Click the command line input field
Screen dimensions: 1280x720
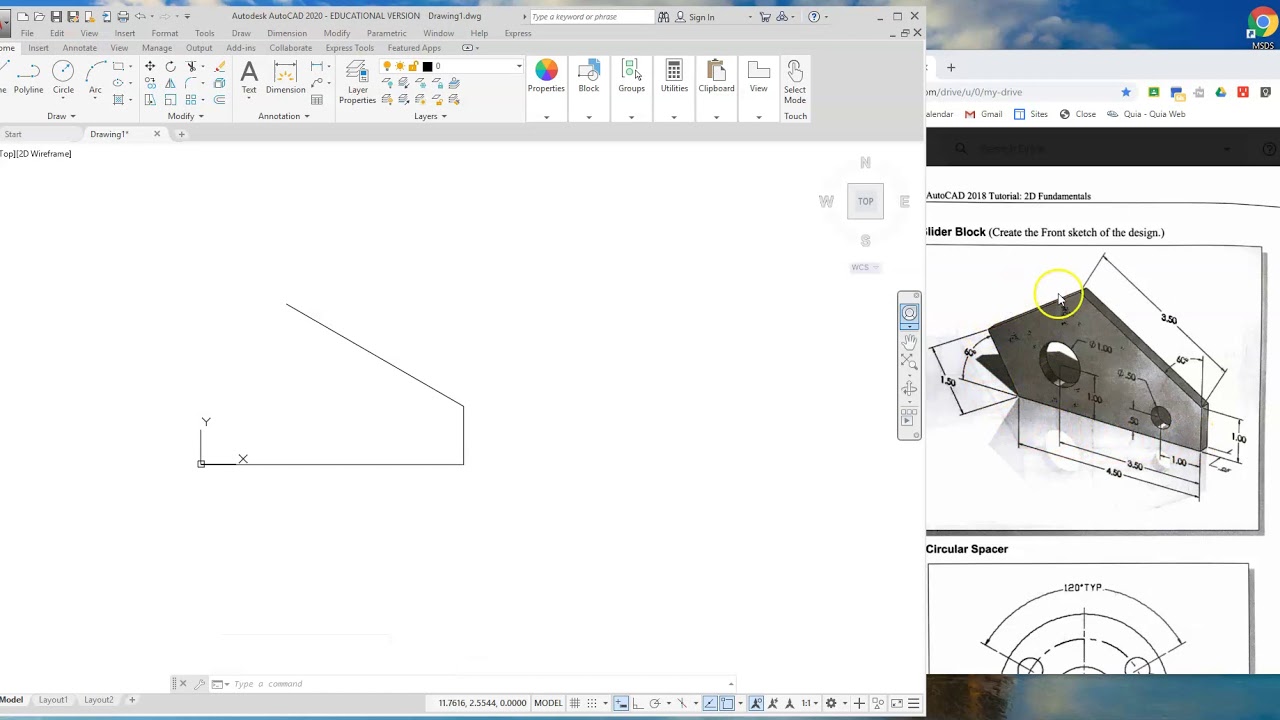pyautogui.click(x=480, y=684)
